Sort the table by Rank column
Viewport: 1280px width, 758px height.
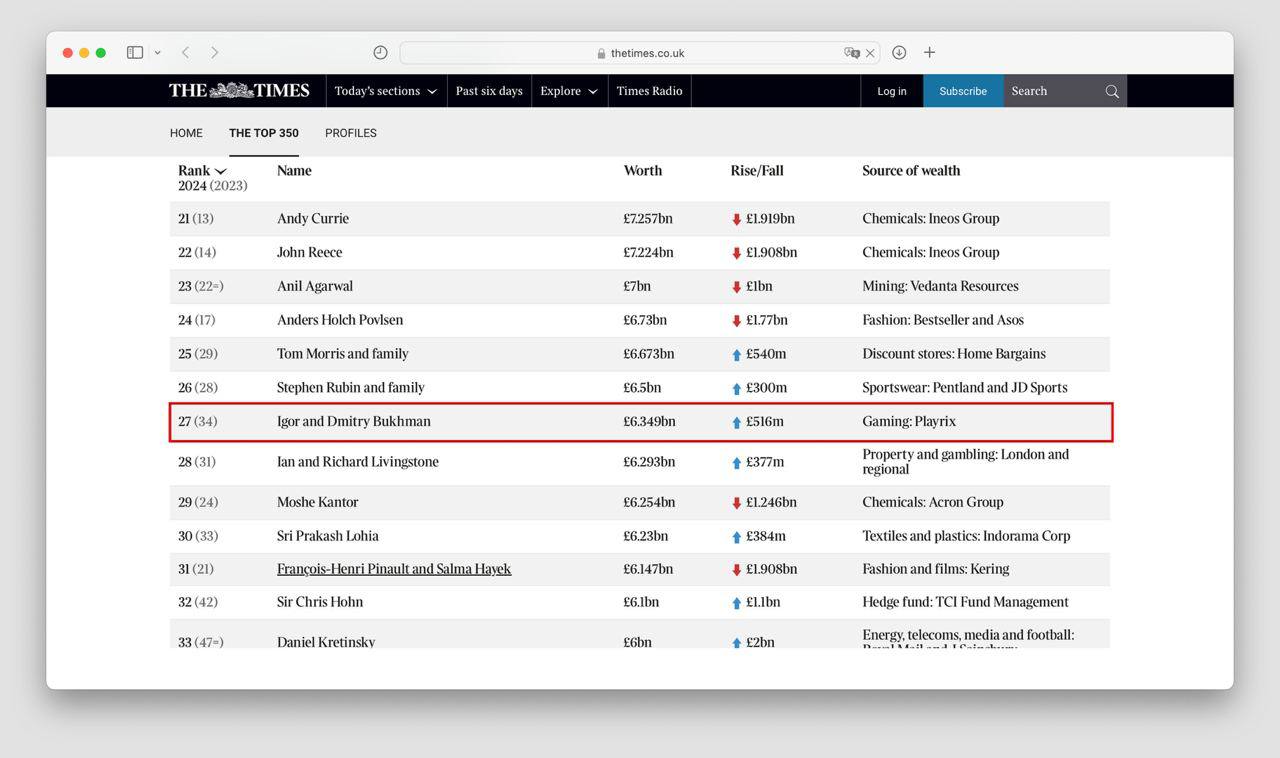point(202,171)
